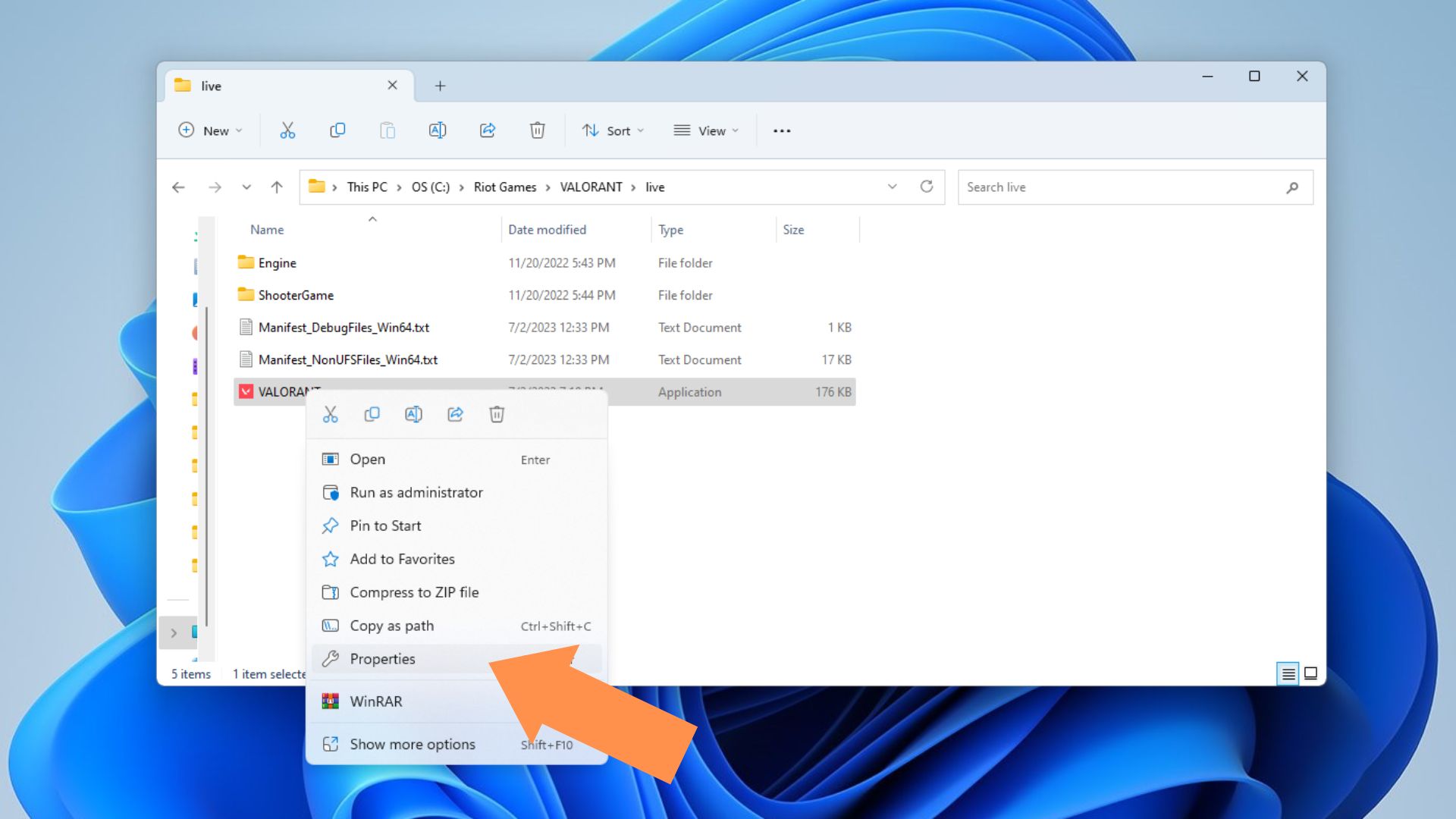Click the Rename icon in context menu toolbar

click(x=413, y=413)
